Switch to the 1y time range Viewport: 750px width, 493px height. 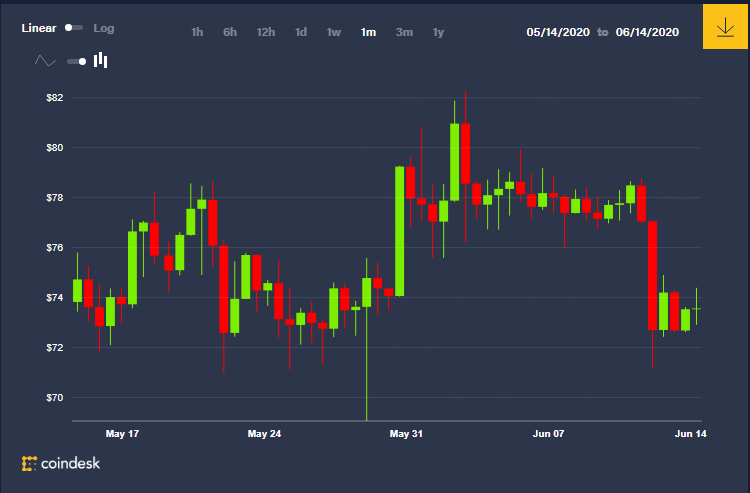click(439, 32)
